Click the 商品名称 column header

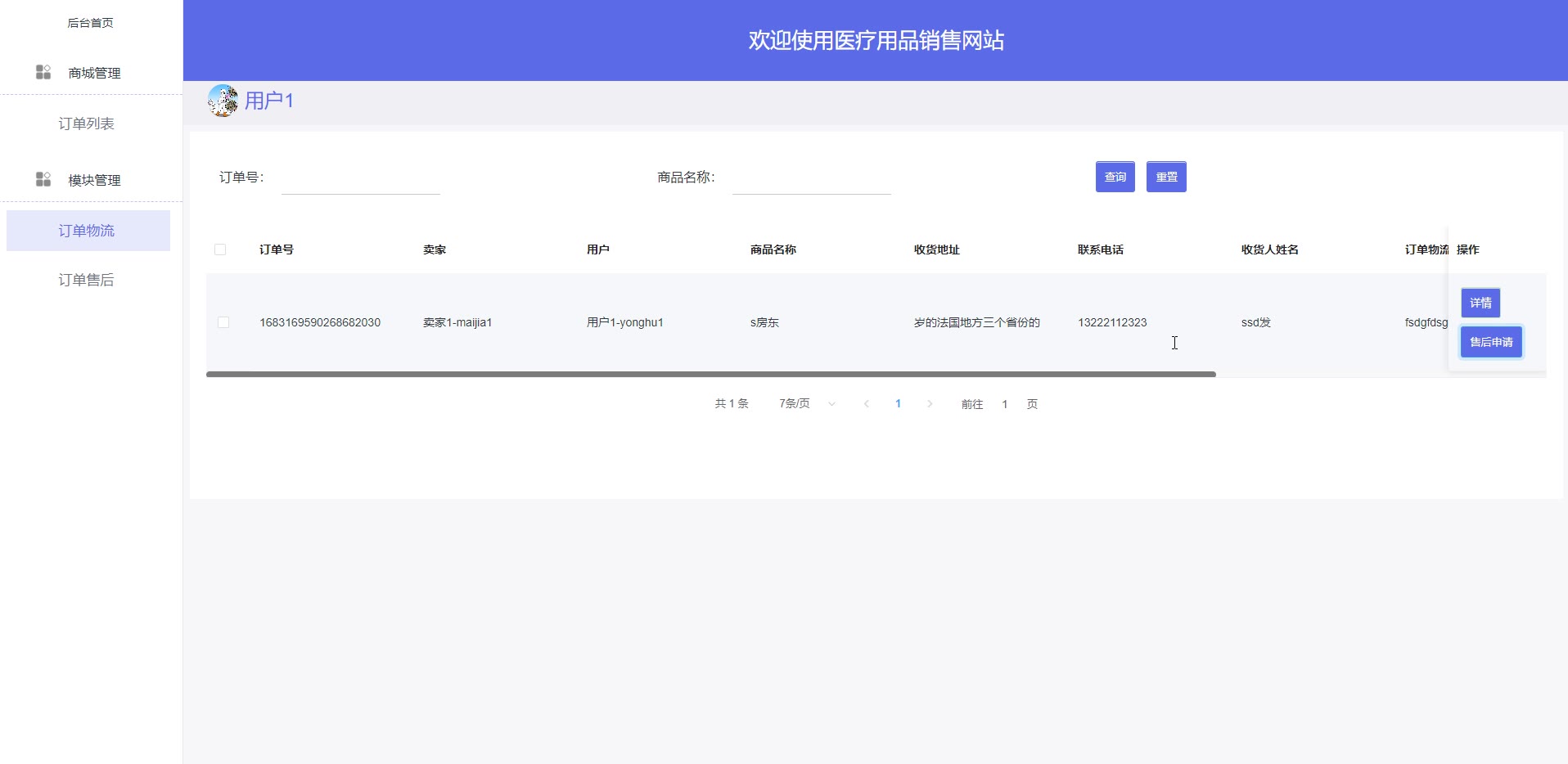coord(773,249)
